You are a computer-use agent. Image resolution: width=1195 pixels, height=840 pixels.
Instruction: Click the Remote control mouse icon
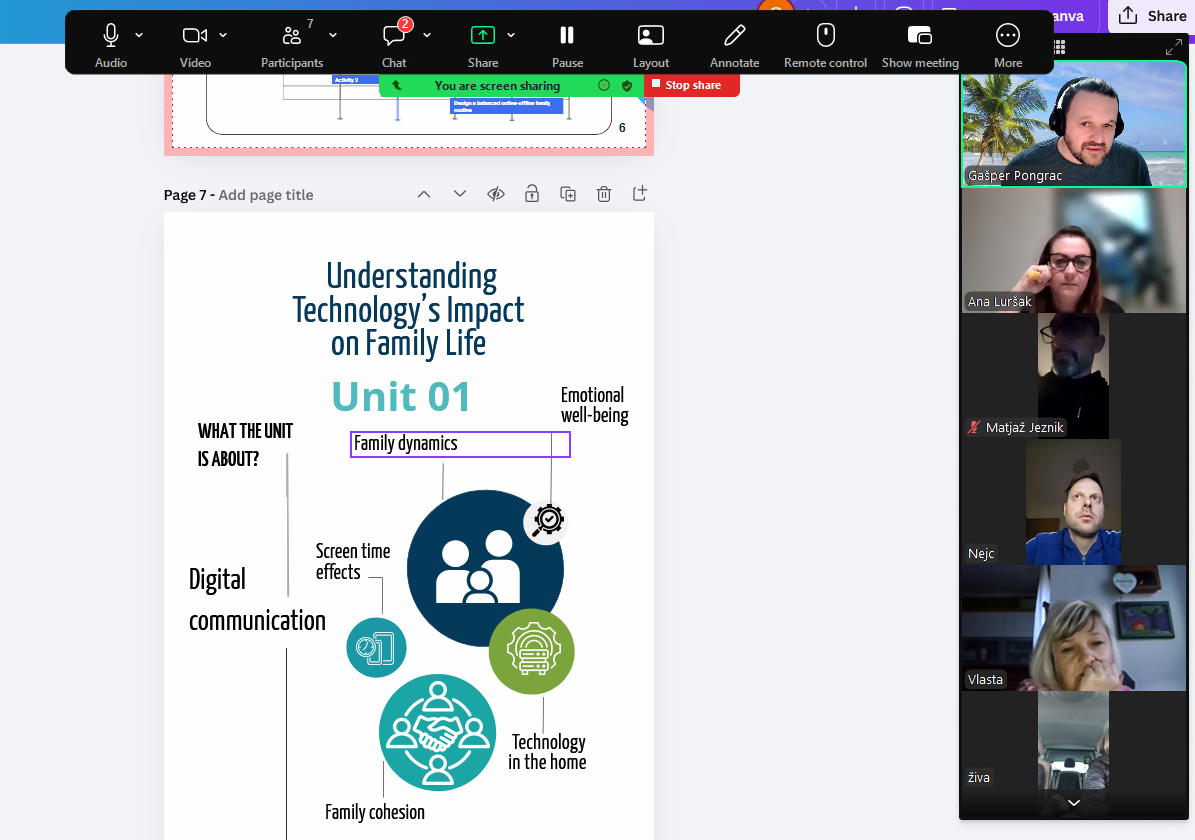coord(825,45)
